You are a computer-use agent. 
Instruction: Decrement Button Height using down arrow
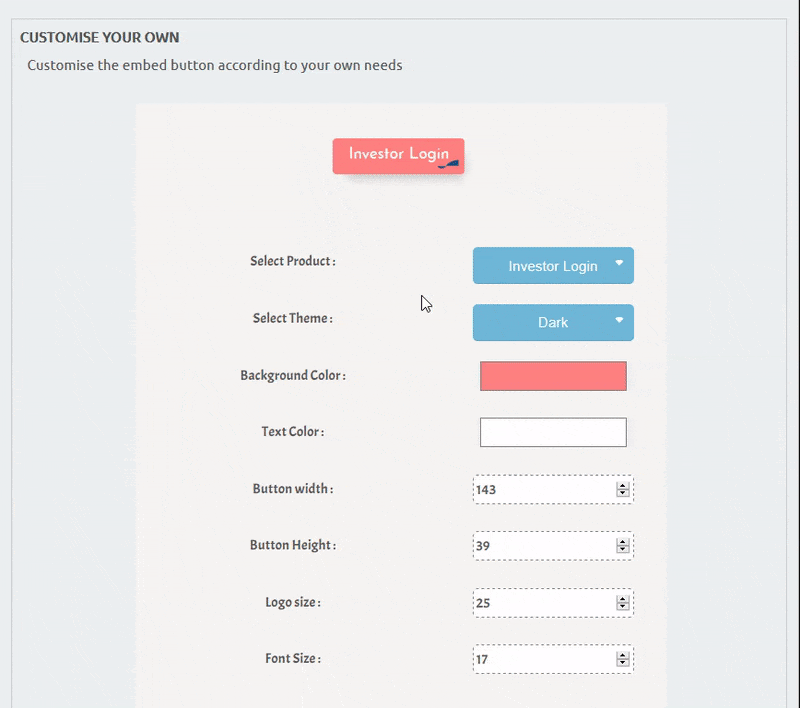pos(623,551)
